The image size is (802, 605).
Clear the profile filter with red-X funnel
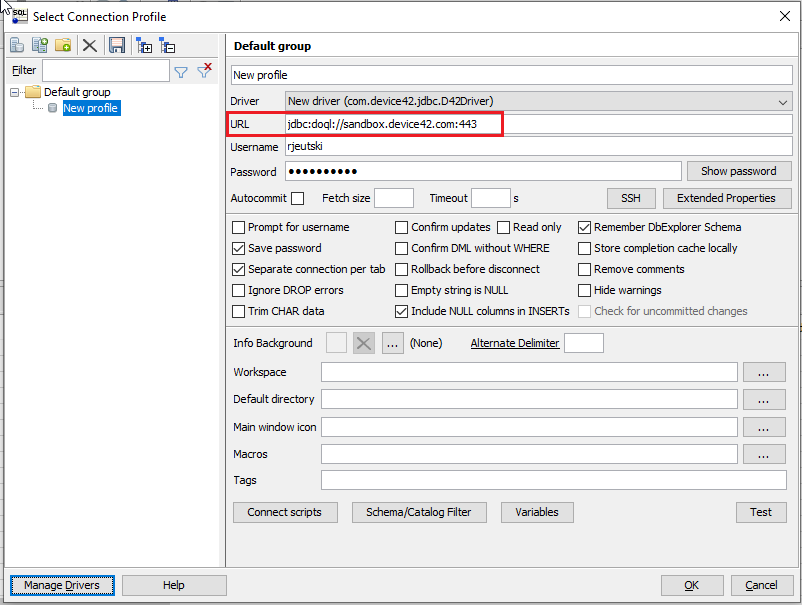(x=204, y=71)
